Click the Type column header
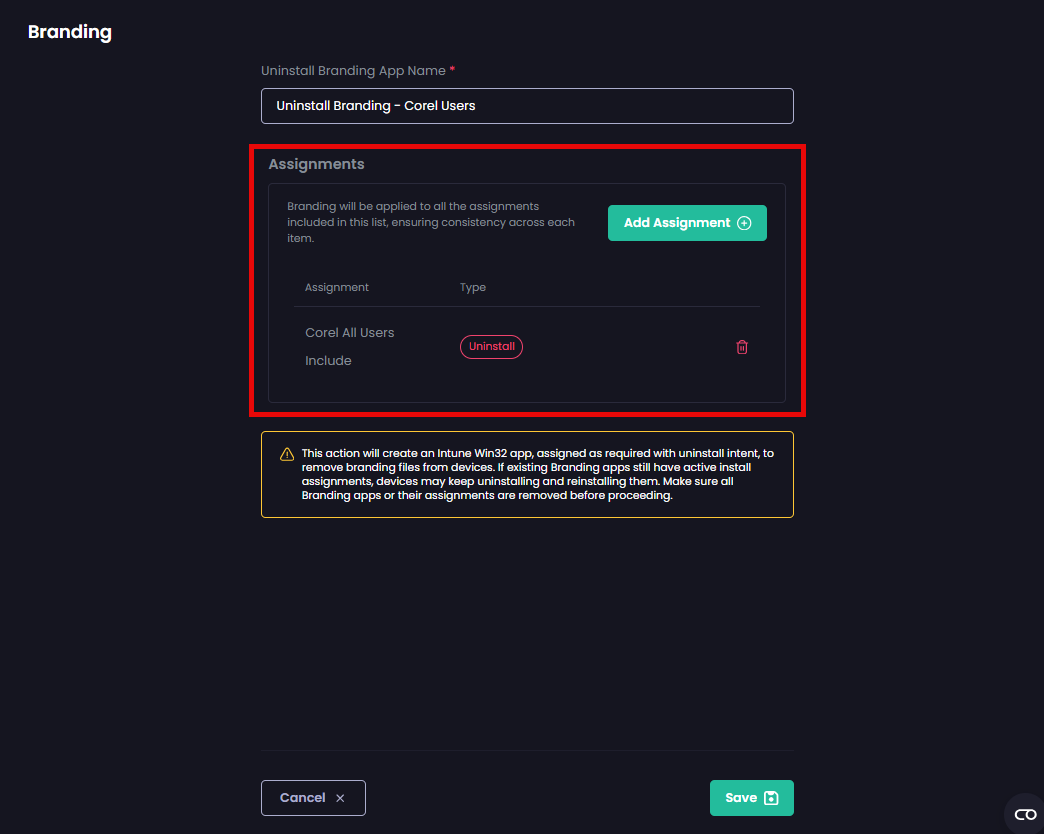This screenshot has height=834, width=1044. [x=473, y=287]
